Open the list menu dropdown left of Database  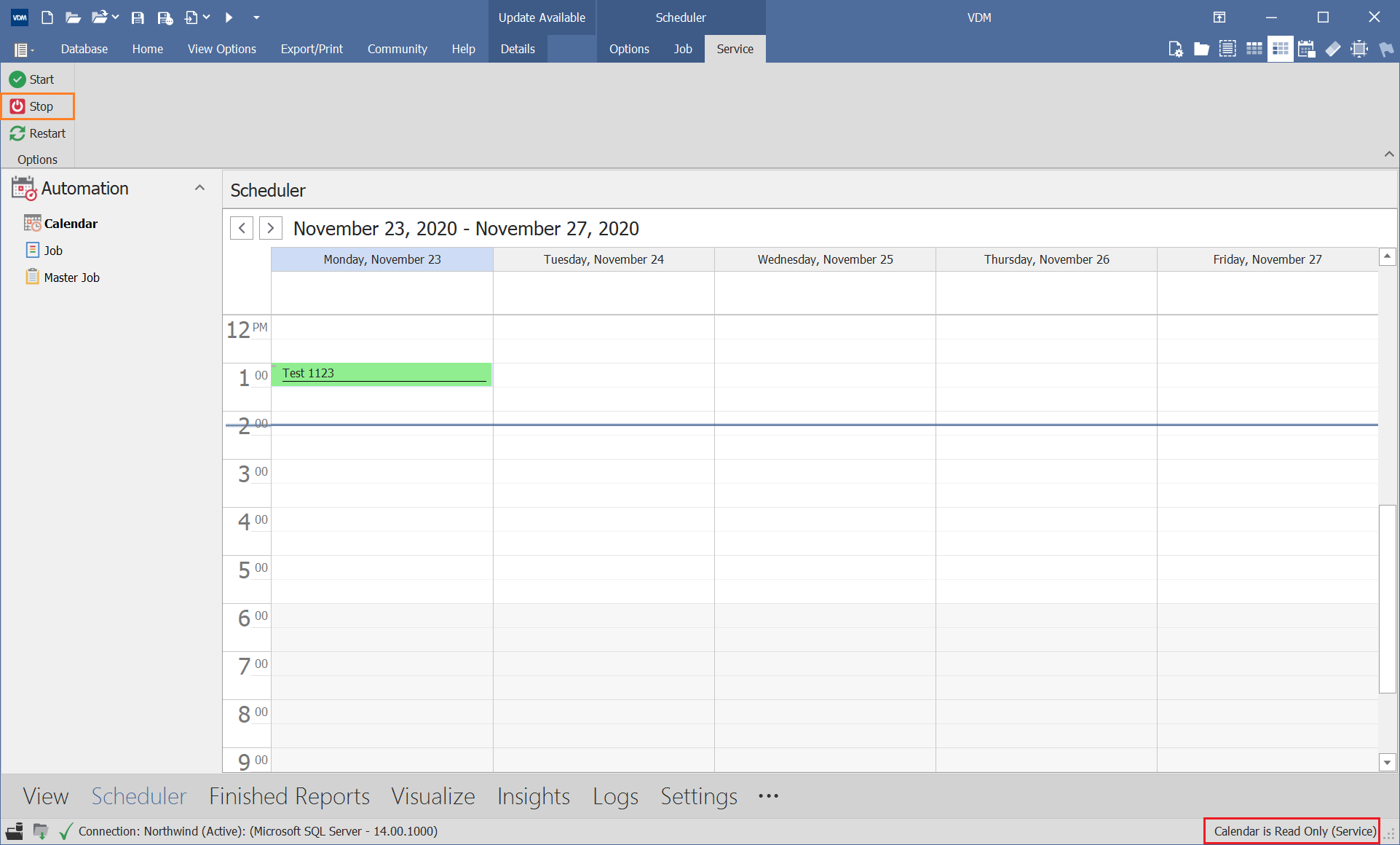point(24,50)
